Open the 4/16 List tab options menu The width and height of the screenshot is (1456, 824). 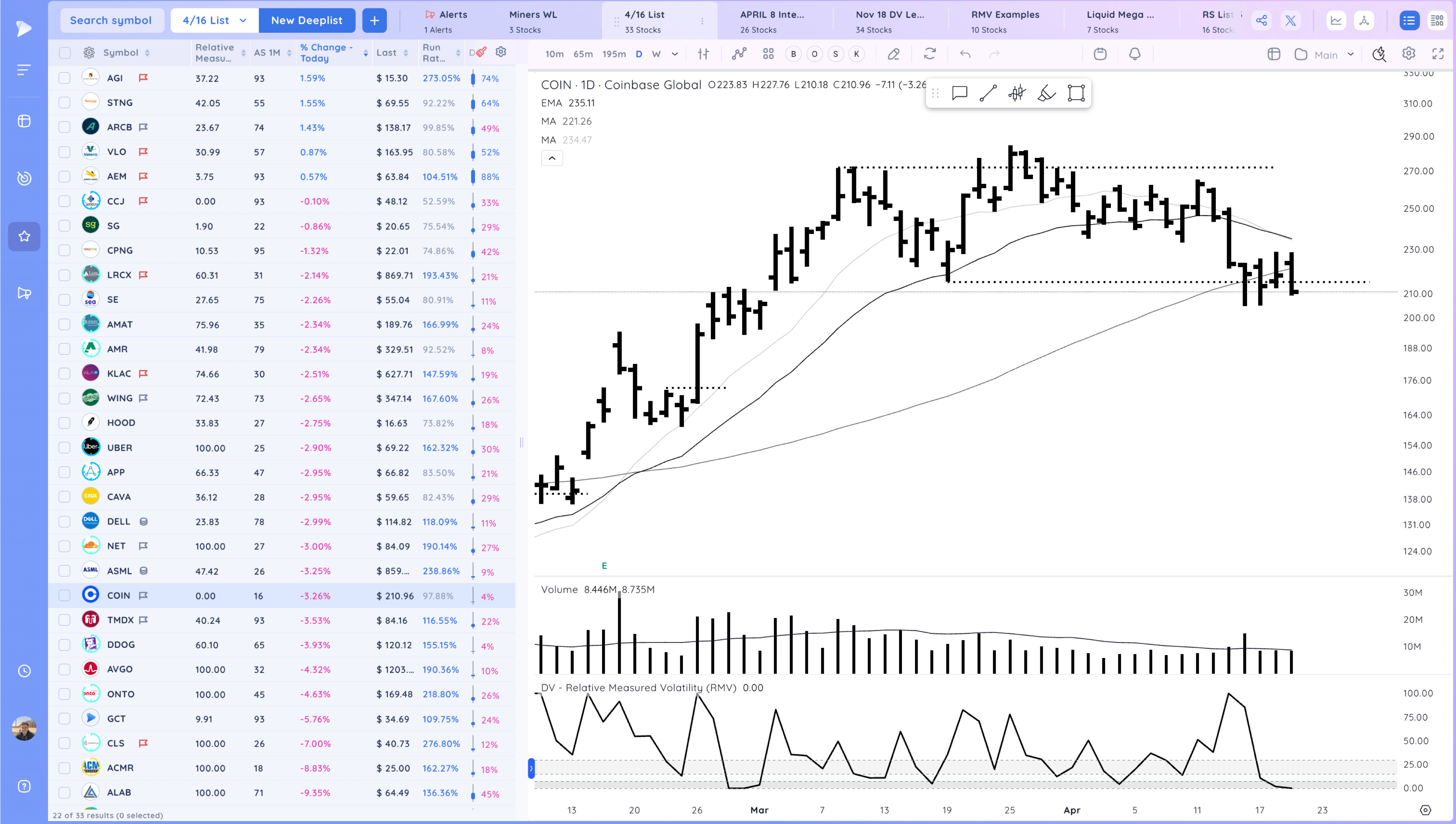point(702,21)
